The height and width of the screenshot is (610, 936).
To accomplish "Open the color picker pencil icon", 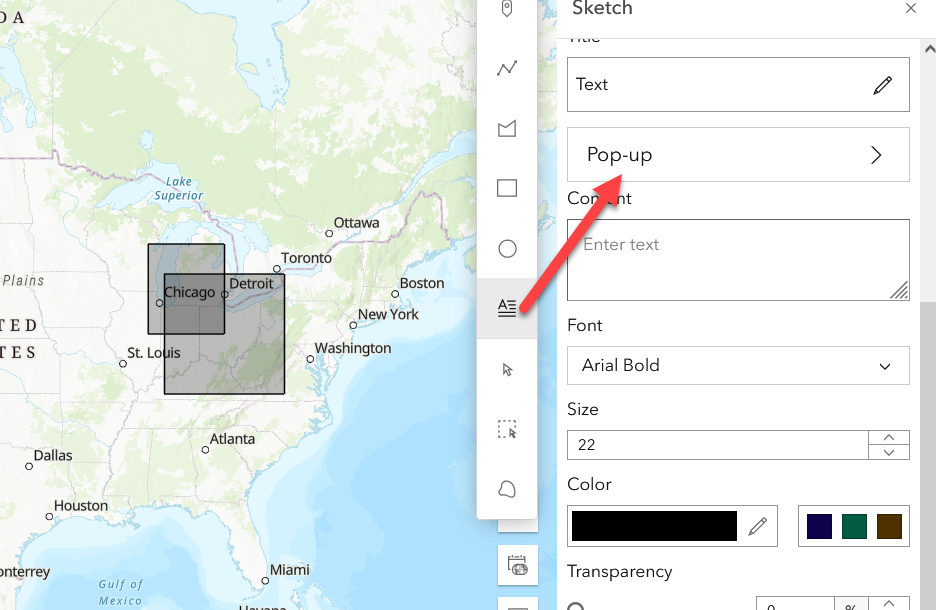I will tap(757, 525).
